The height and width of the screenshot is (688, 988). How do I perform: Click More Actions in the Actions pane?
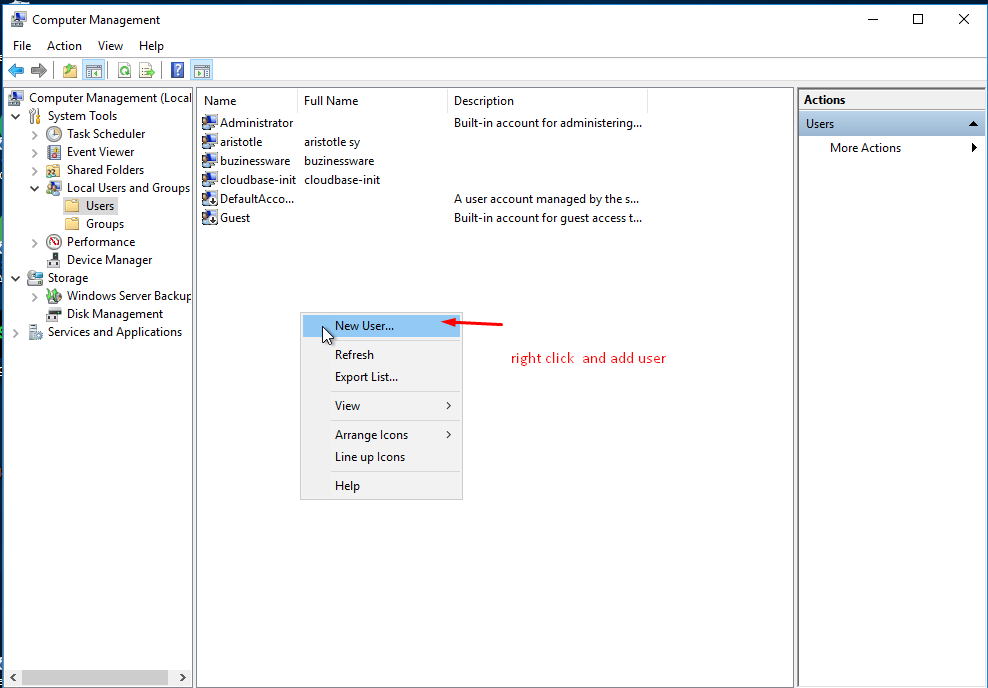[864, 147]
